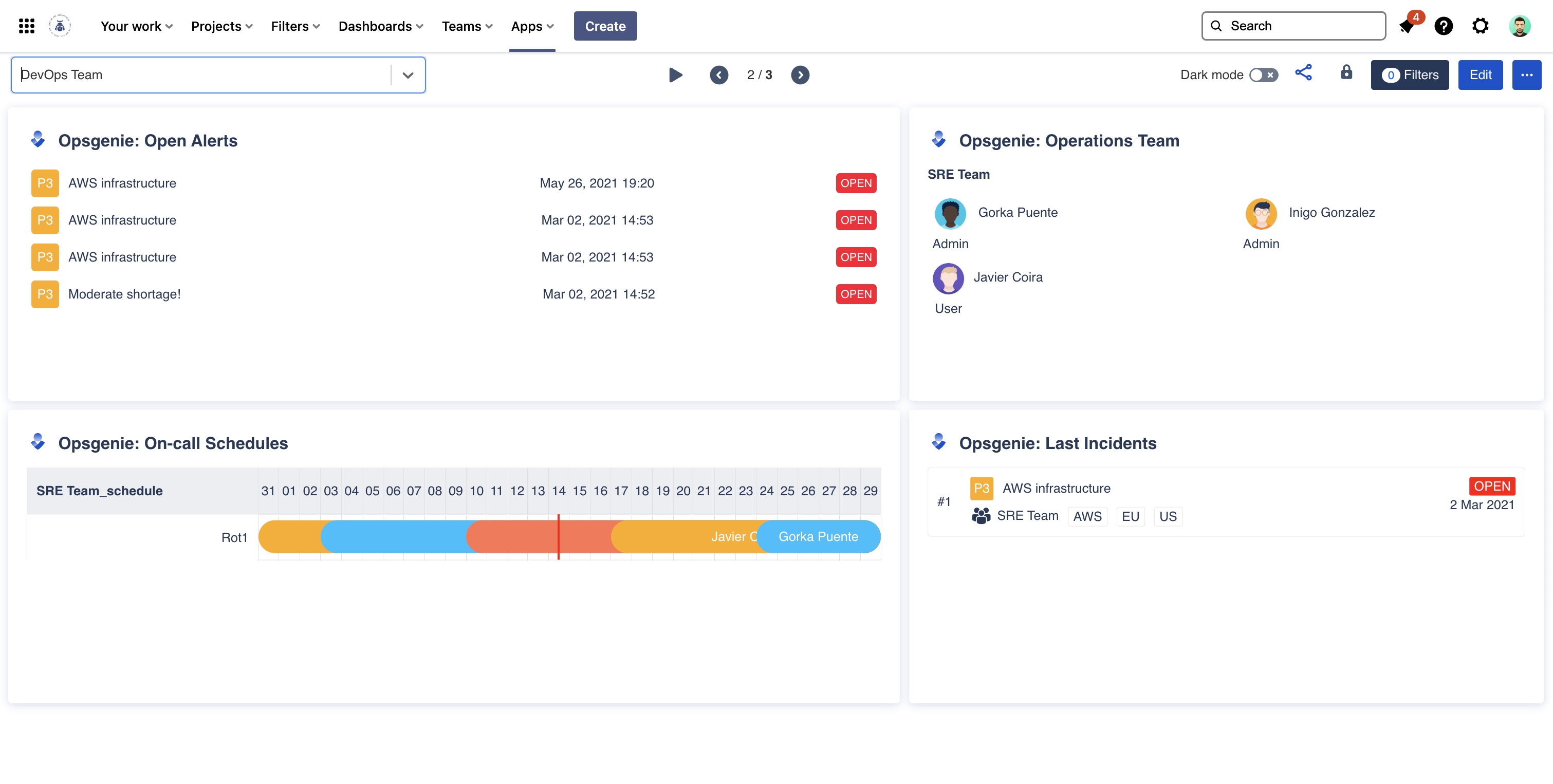The width and height of the screenshot is (1553, 784).
Task: Click Inigo Gonzalez's avatar
Action: pos(1261,213)
